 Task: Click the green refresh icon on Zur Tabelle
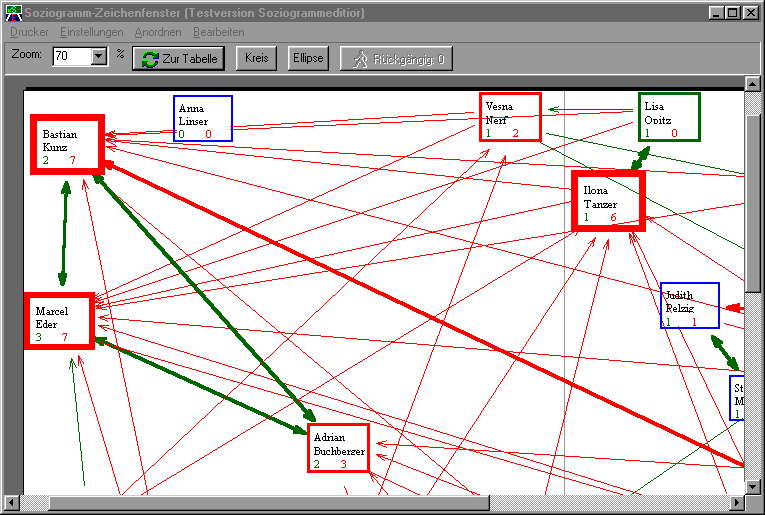click(x=151, y=59)
